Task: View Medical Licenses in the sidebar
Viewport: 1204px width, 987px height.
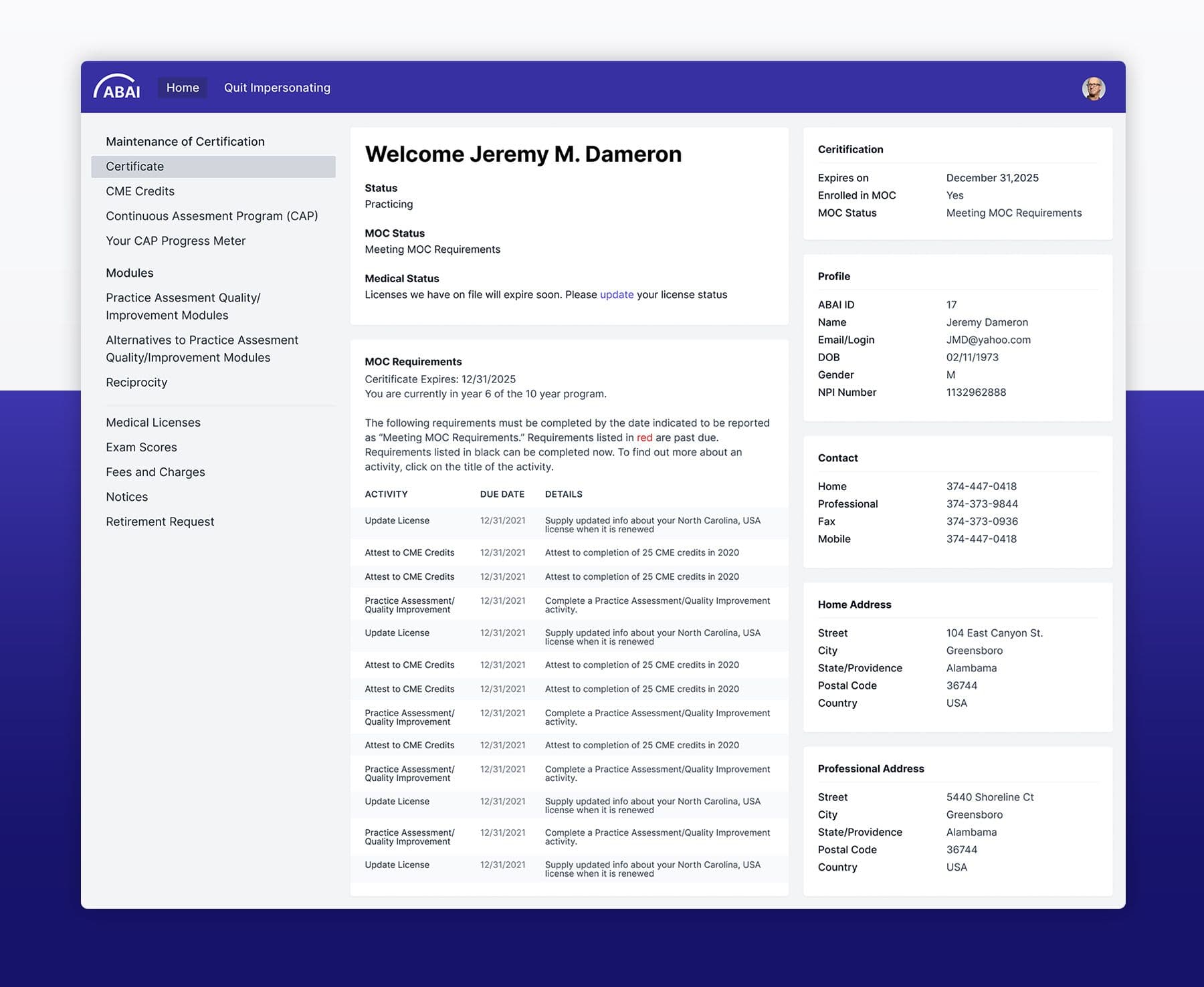Action: (153, 422)
